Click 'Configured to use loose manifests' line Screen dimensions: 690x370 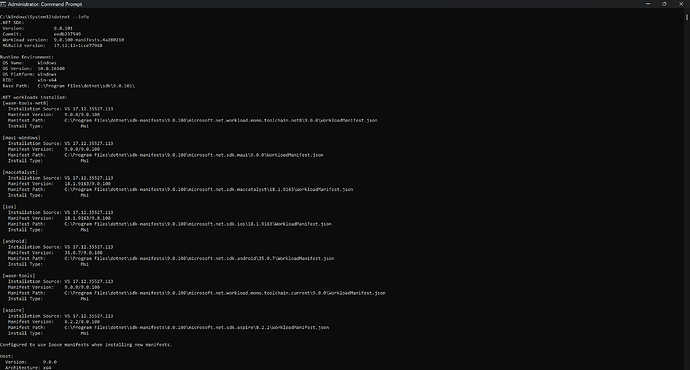(x=86, y=344)
